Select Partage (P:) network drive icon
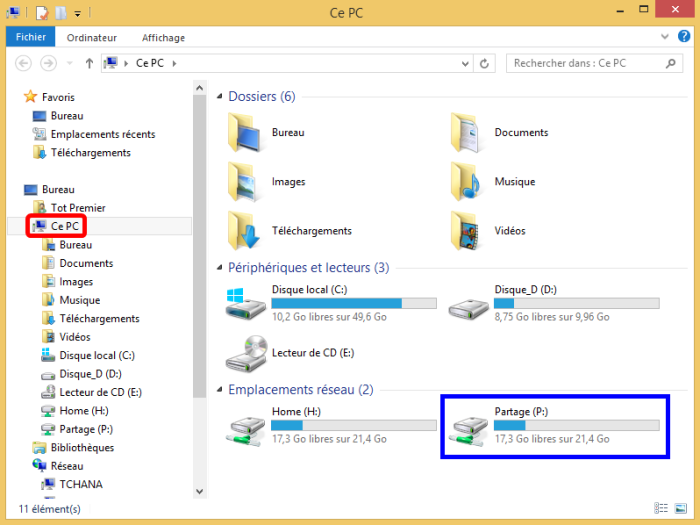700x525 pixels. pos(468,431)
